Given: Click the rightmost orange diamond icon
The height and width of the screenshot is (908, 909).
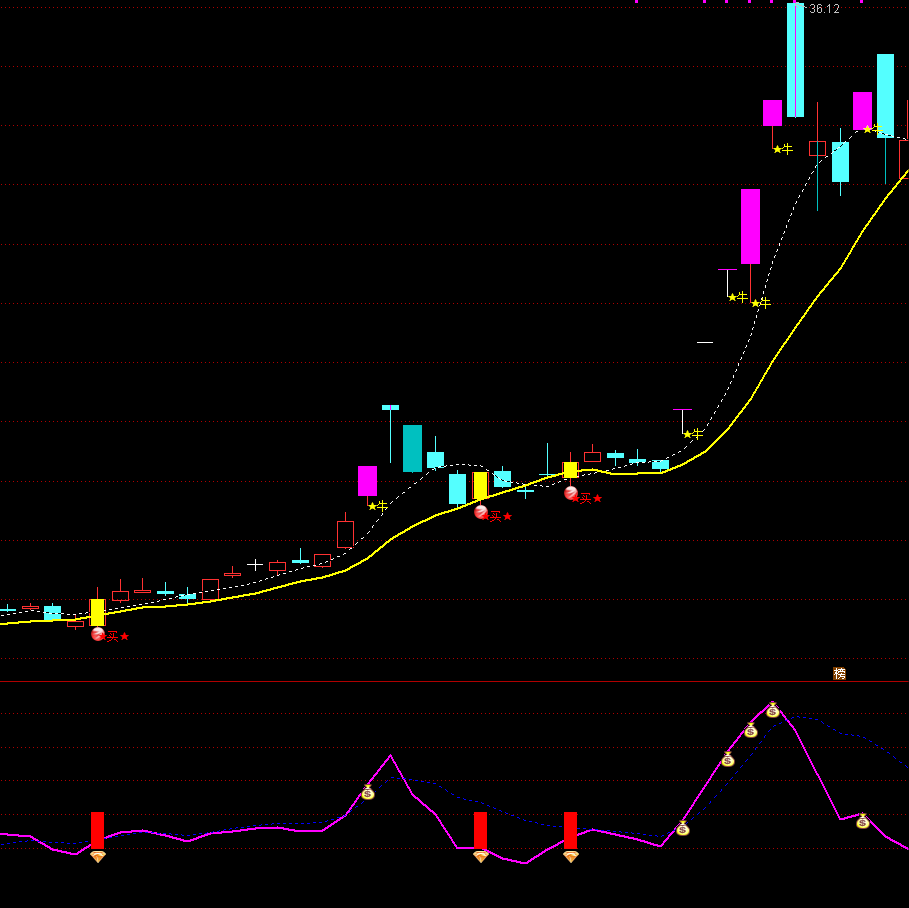Looking at the screenshot, I should click(570, 857).
